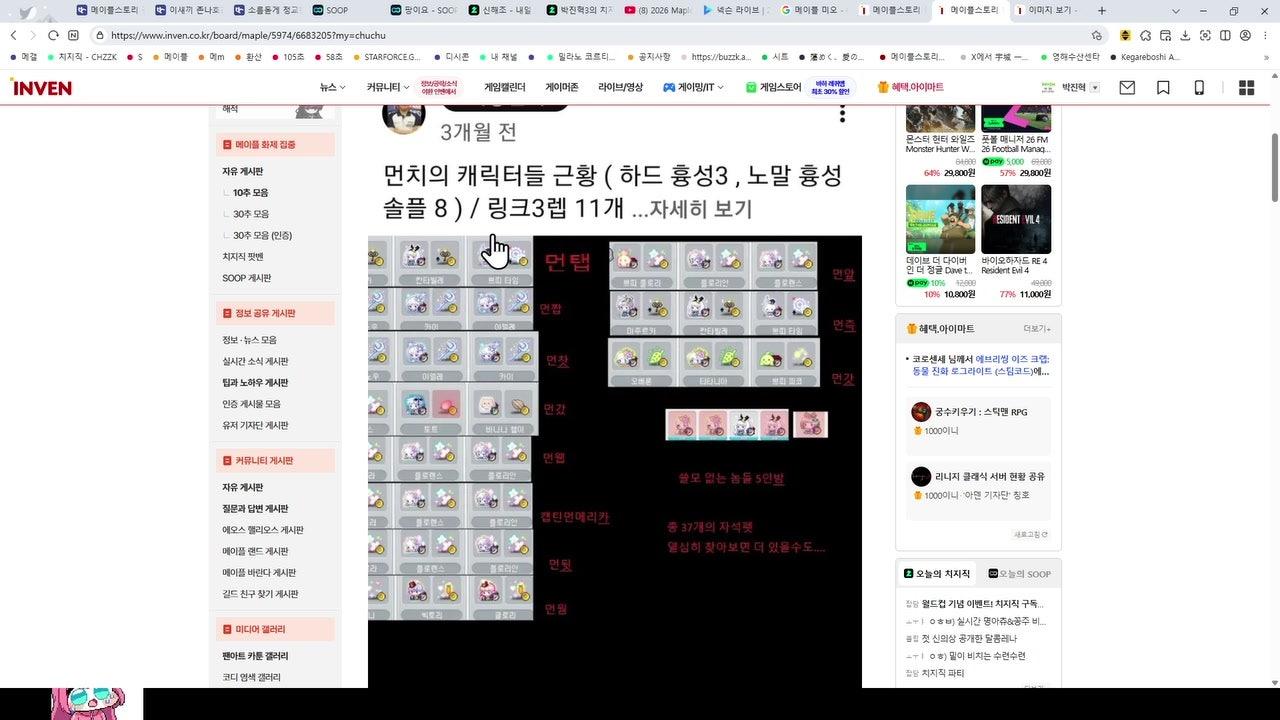Click the INVEN logo

pos(41,88)
